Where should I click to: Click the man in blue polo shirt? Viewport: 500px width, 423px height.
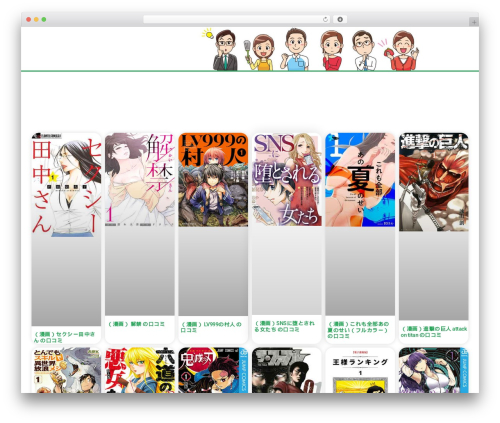point(295,50)
